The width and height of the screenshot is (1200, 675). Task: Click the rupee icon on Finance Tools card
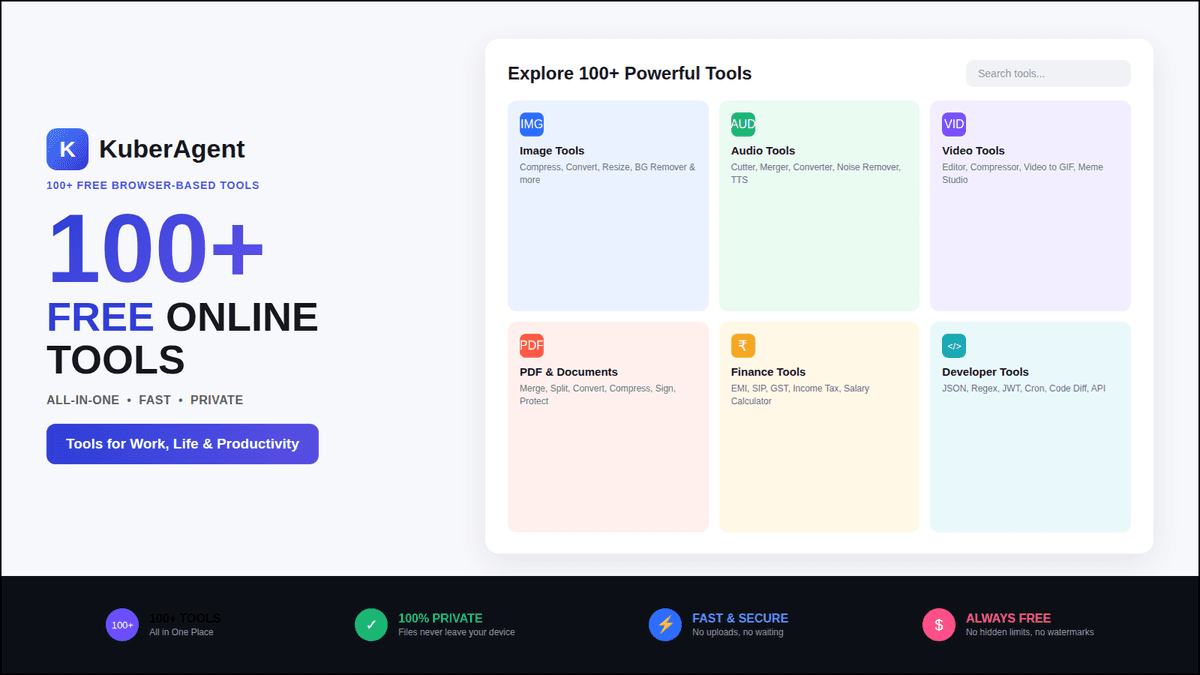[x=743, y=345]
